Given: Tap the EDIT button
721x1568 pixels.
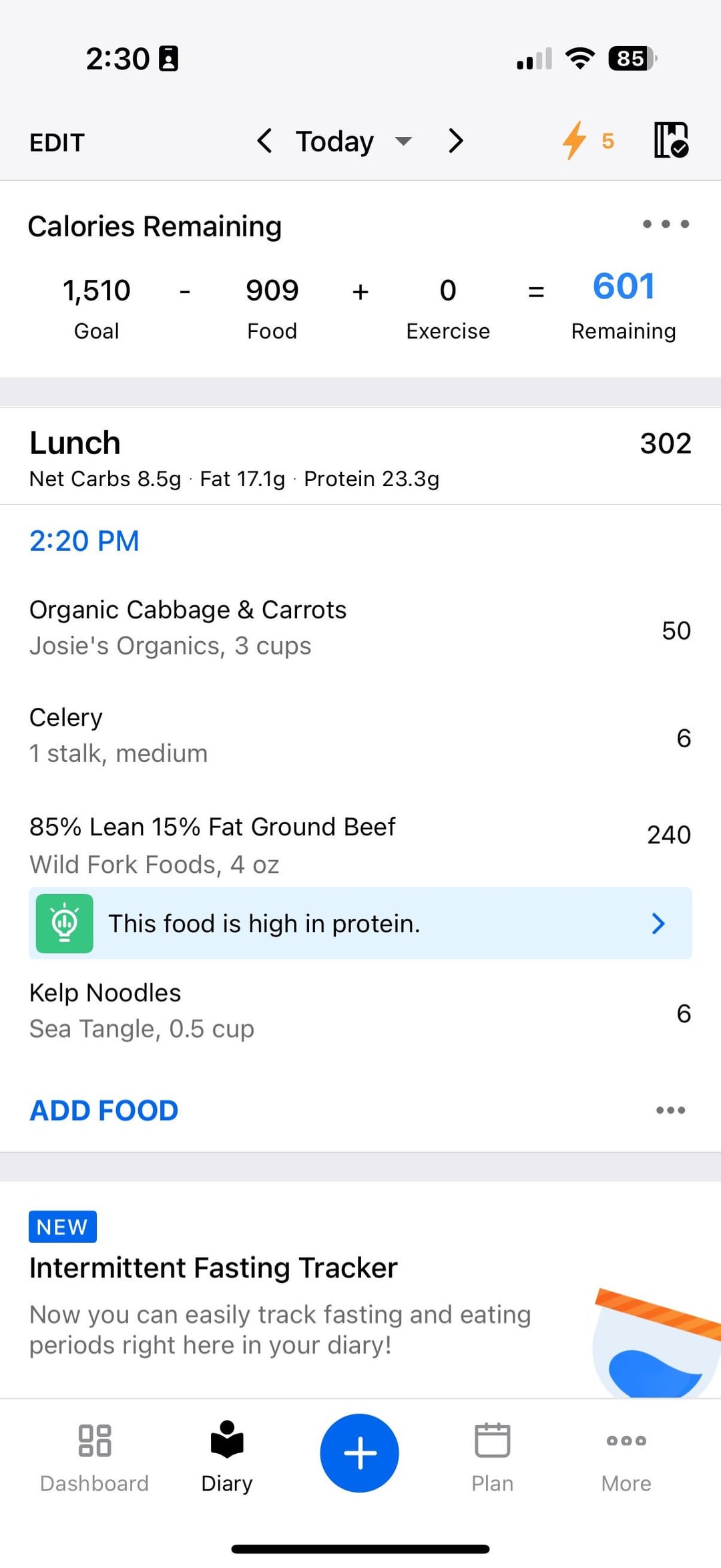Looking at the screenshot, I should point(57,142).
